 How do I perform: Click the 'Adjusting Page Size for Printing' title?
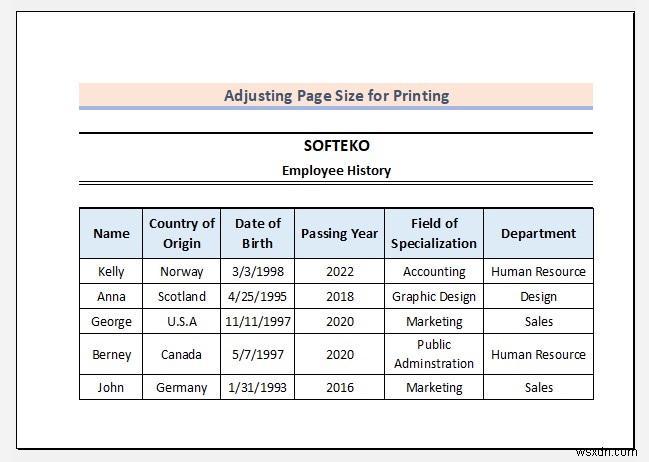(336, 96)
